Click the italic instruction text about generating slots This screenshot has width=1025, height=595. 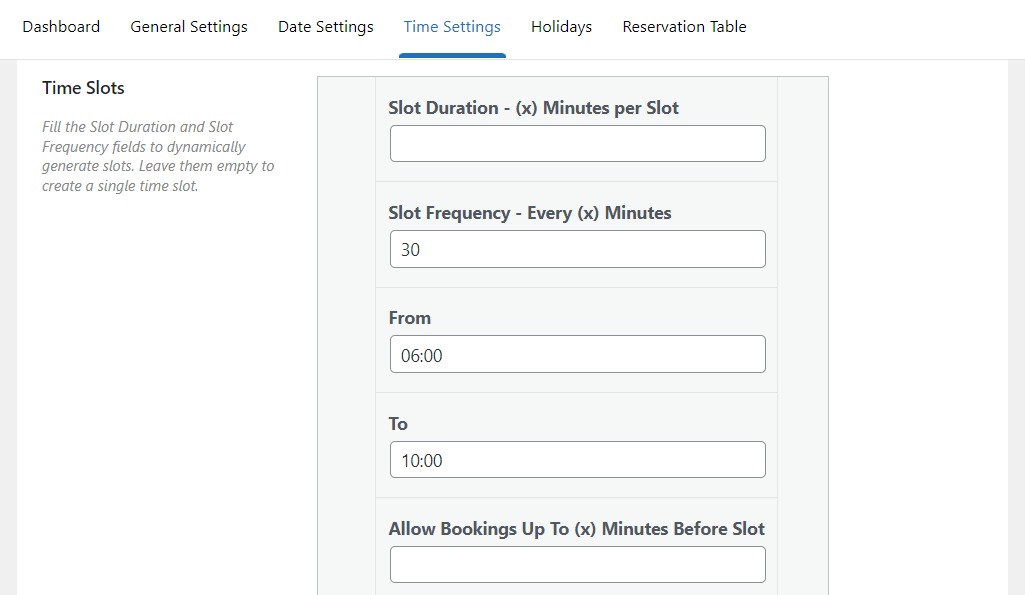click(157, 156)
